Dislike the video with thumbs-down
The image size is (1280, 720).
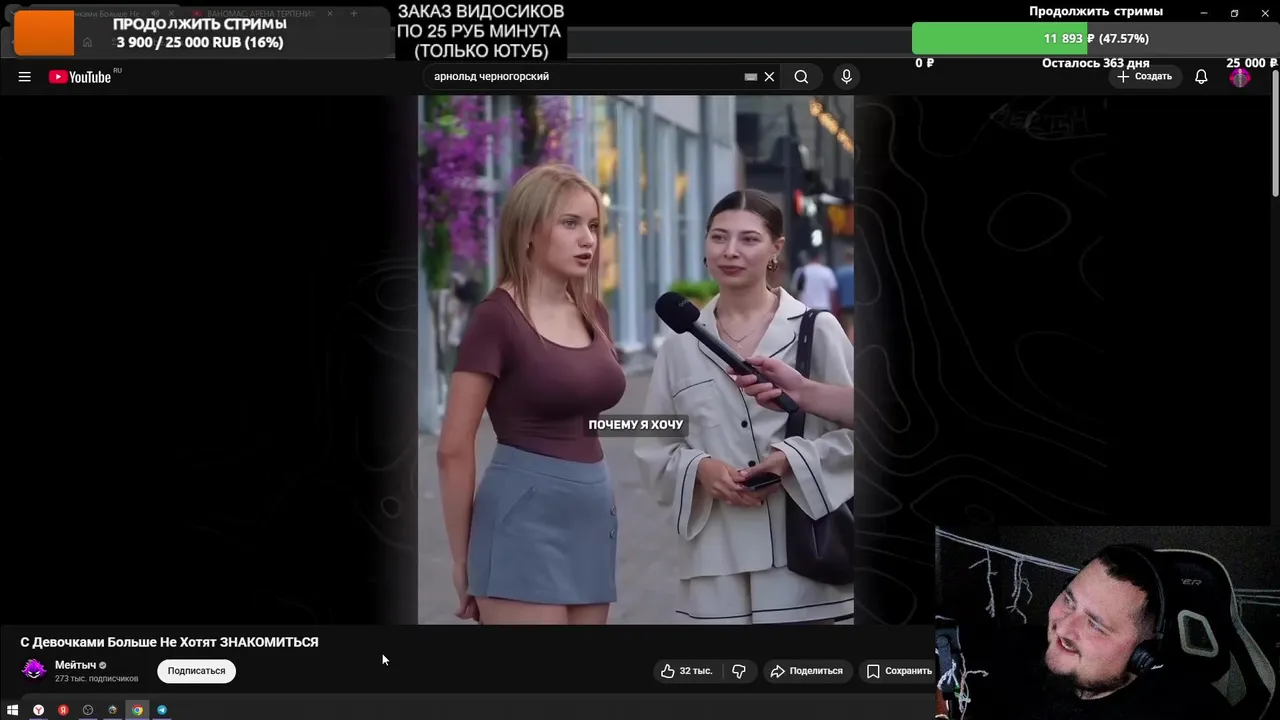739,671
